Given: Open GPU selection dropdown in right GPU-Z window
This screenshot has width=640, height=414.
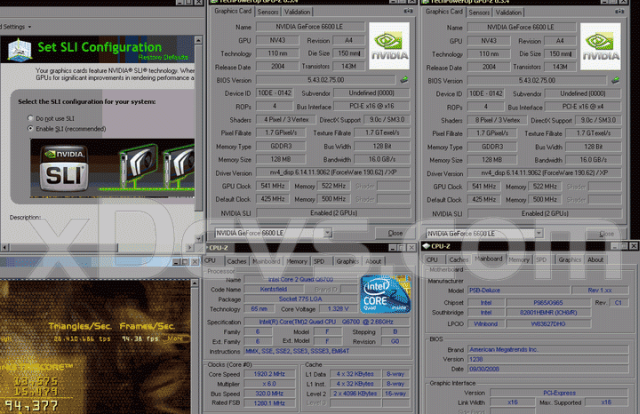Looking at the screenshot, I should coord(539,233).
